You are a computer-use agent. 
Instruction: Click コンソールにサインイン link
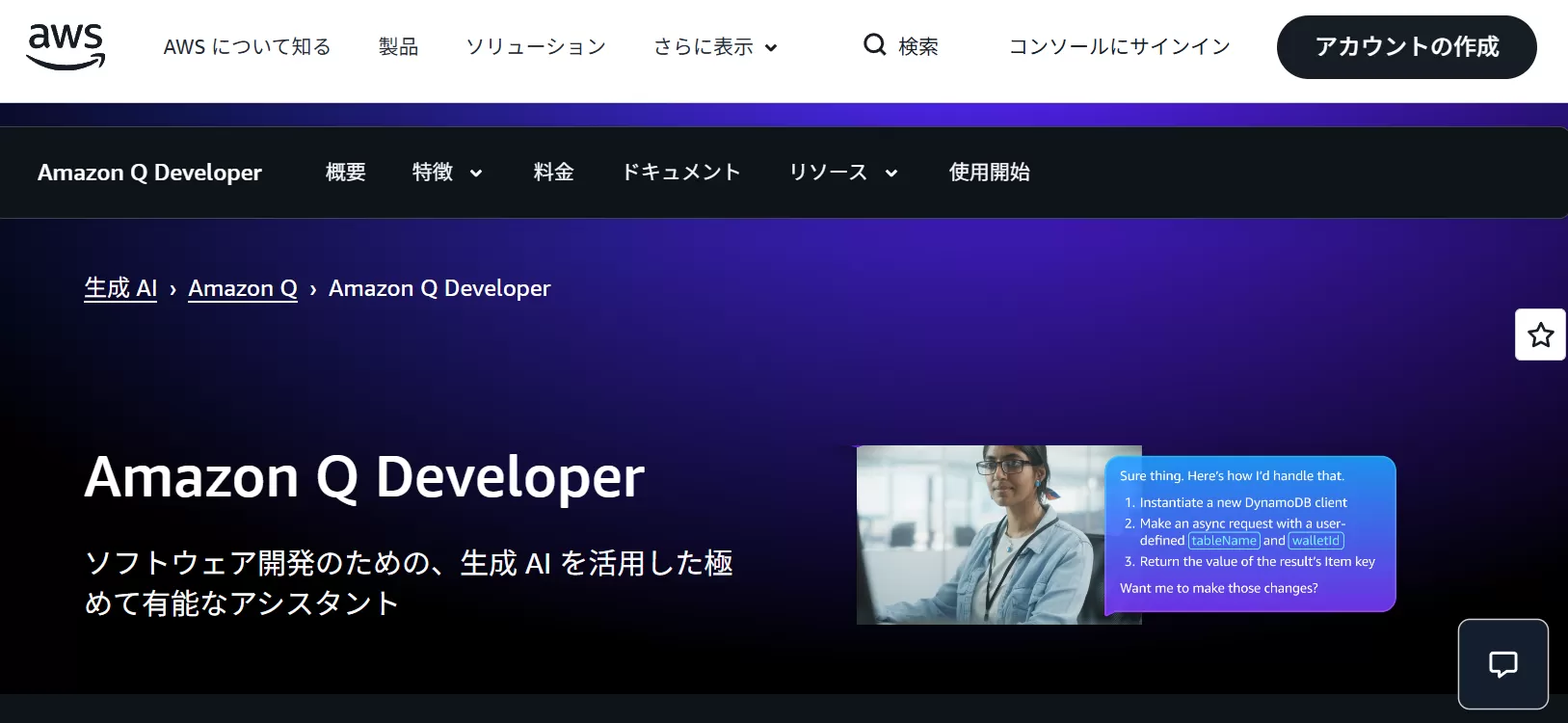pyautogui.click(x=1119, y=47)
